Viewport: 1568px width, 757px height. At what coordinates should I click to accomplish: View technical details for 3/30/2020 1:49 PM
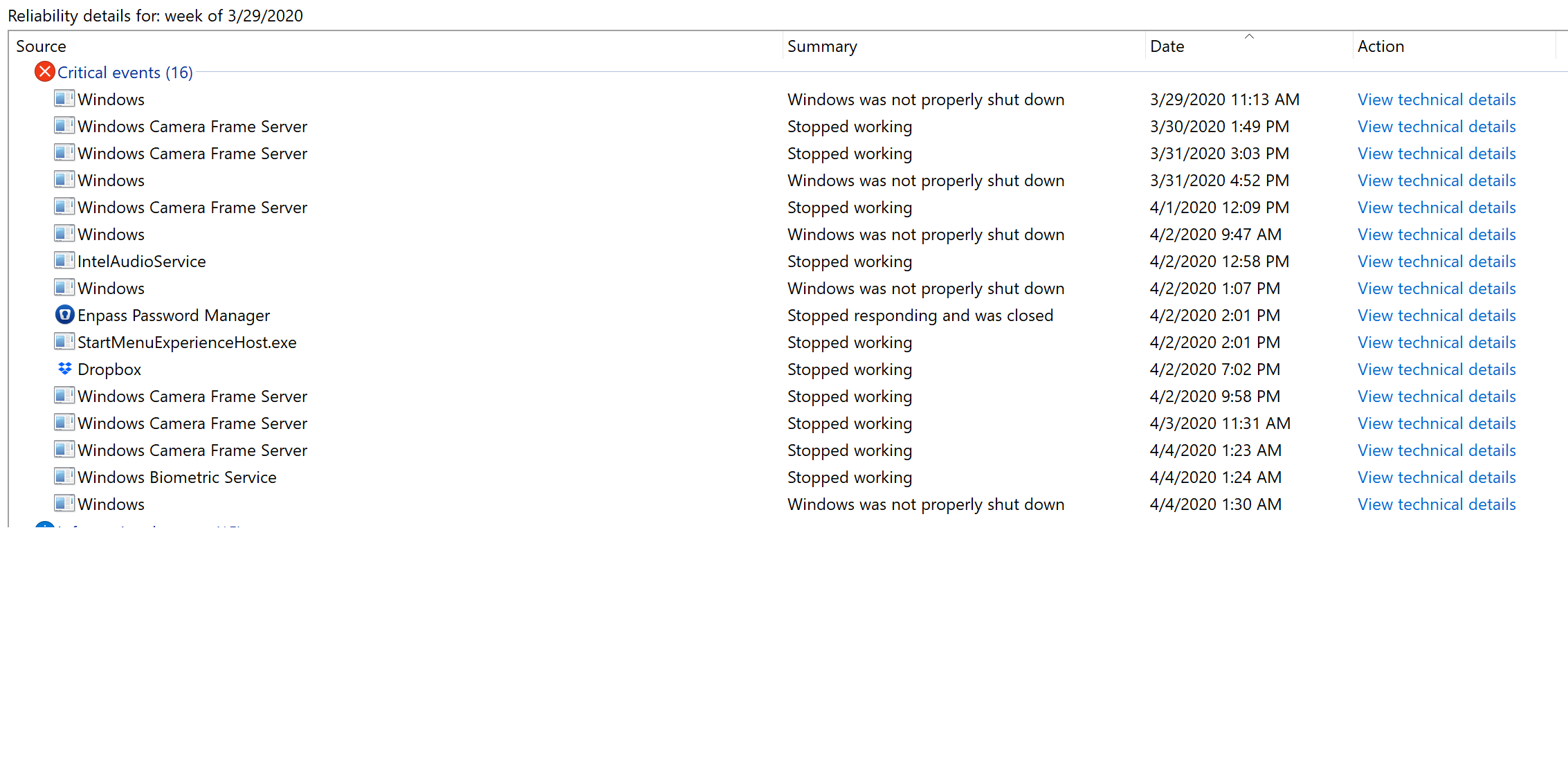point(1437,127)
